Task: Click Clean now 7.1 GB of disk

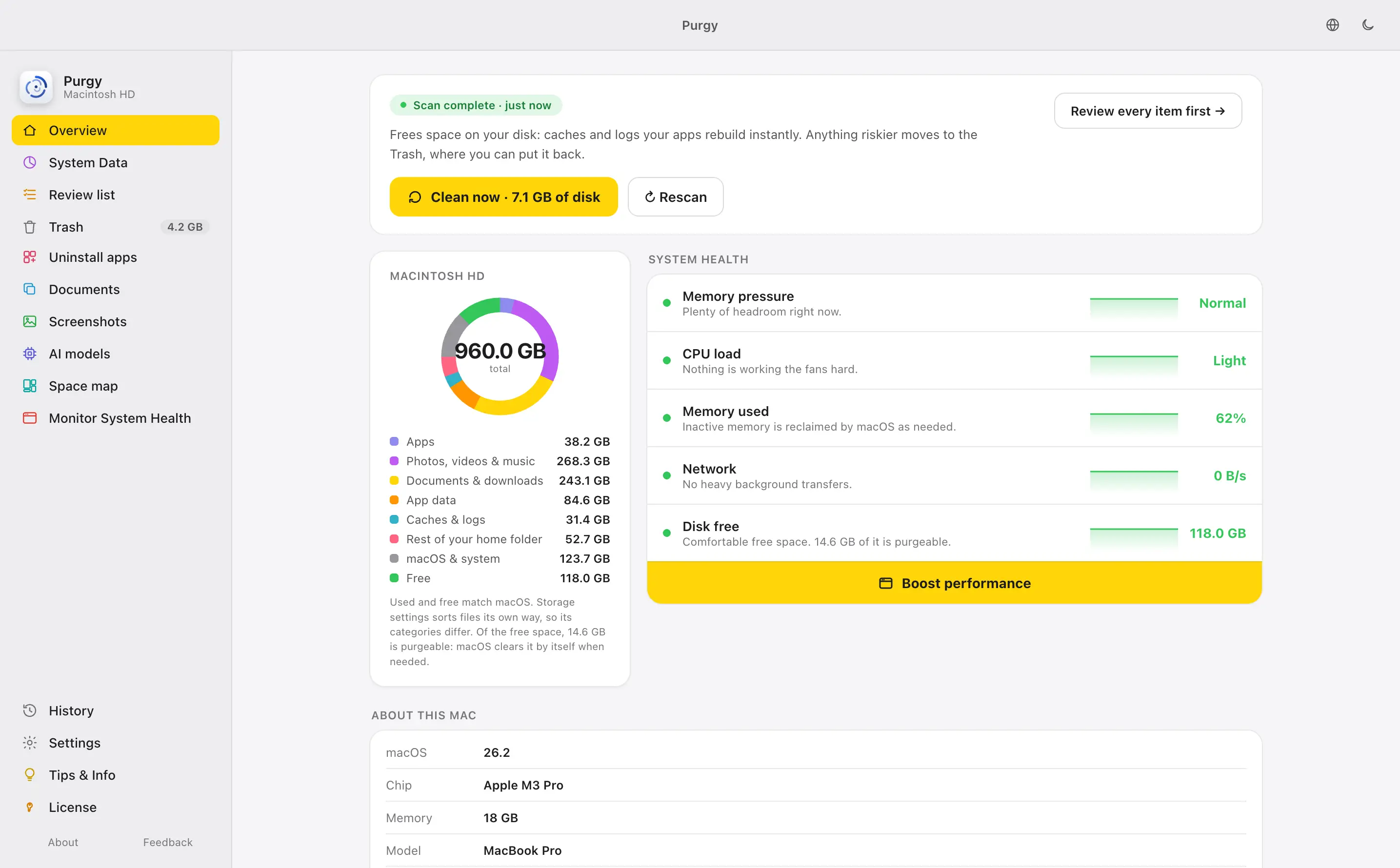Action: click(503, 197)
